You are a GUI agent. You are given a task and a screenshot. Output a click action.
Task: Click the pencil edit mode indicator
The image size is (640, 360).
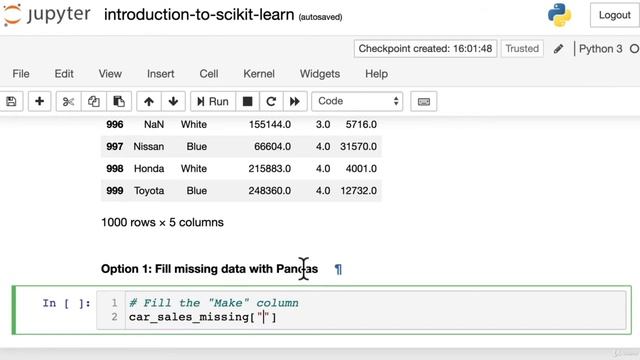click(x=558, y=49)
